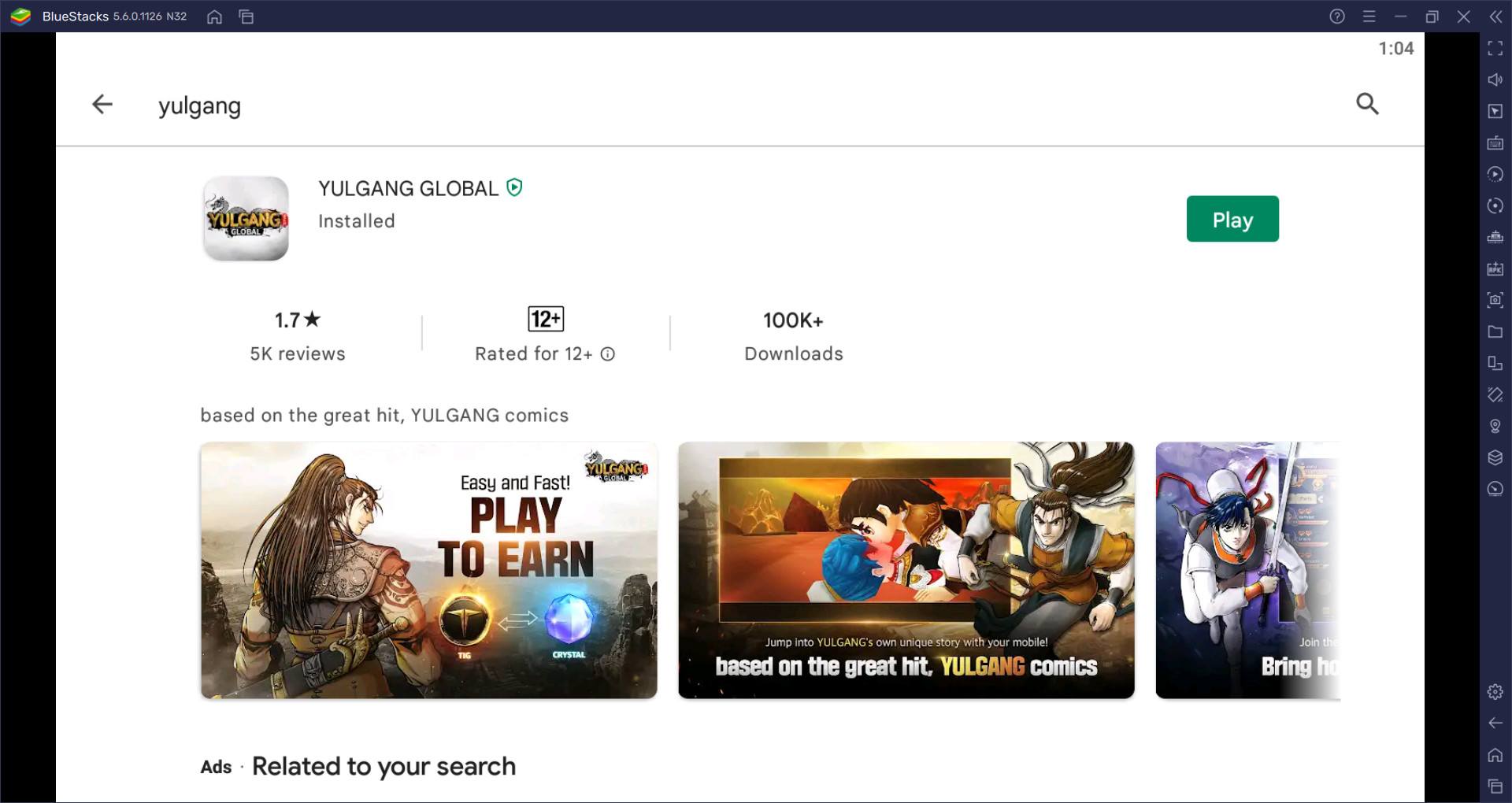Click the sidebar Android home icon
Screen dimensions: 1512x803
pos(1495,755)
